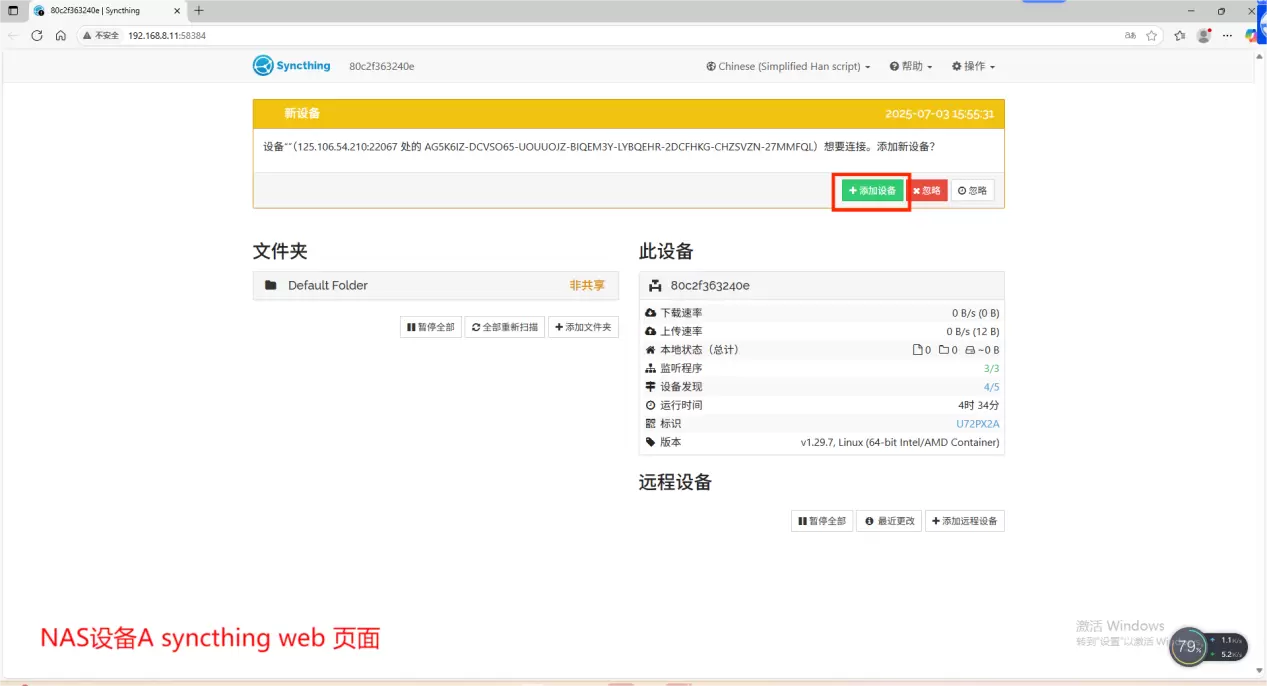Click 全部重新扫描 rescan all button

click(505, 327)
